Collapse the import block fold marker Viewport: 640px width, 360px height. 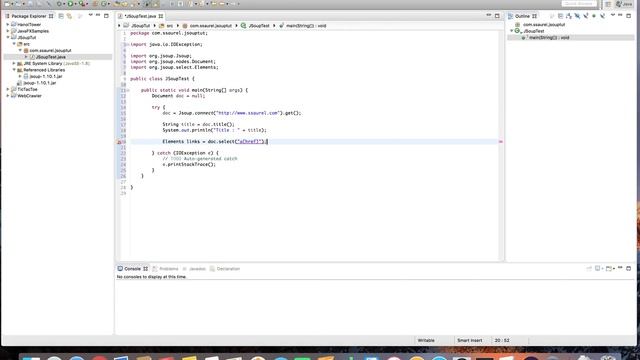pos(127,44)
